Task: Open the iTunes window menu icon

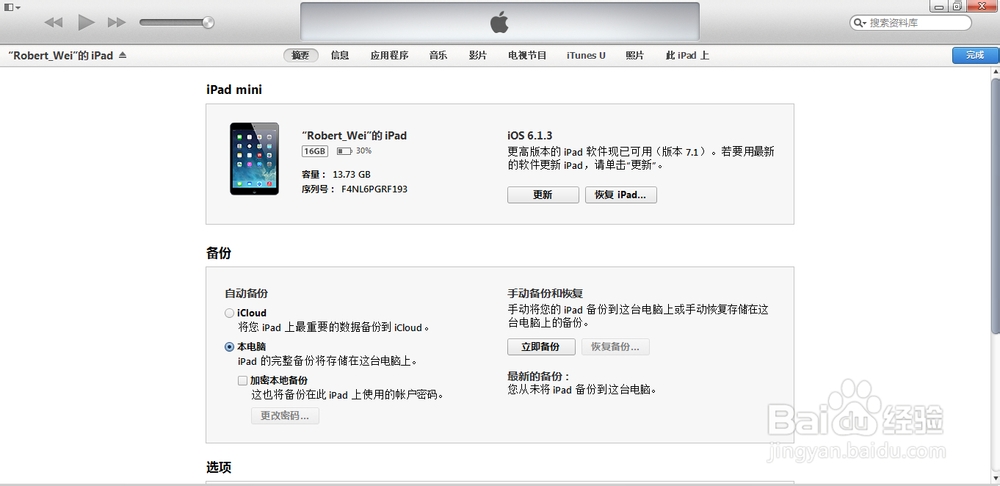Action: (12, 7)
